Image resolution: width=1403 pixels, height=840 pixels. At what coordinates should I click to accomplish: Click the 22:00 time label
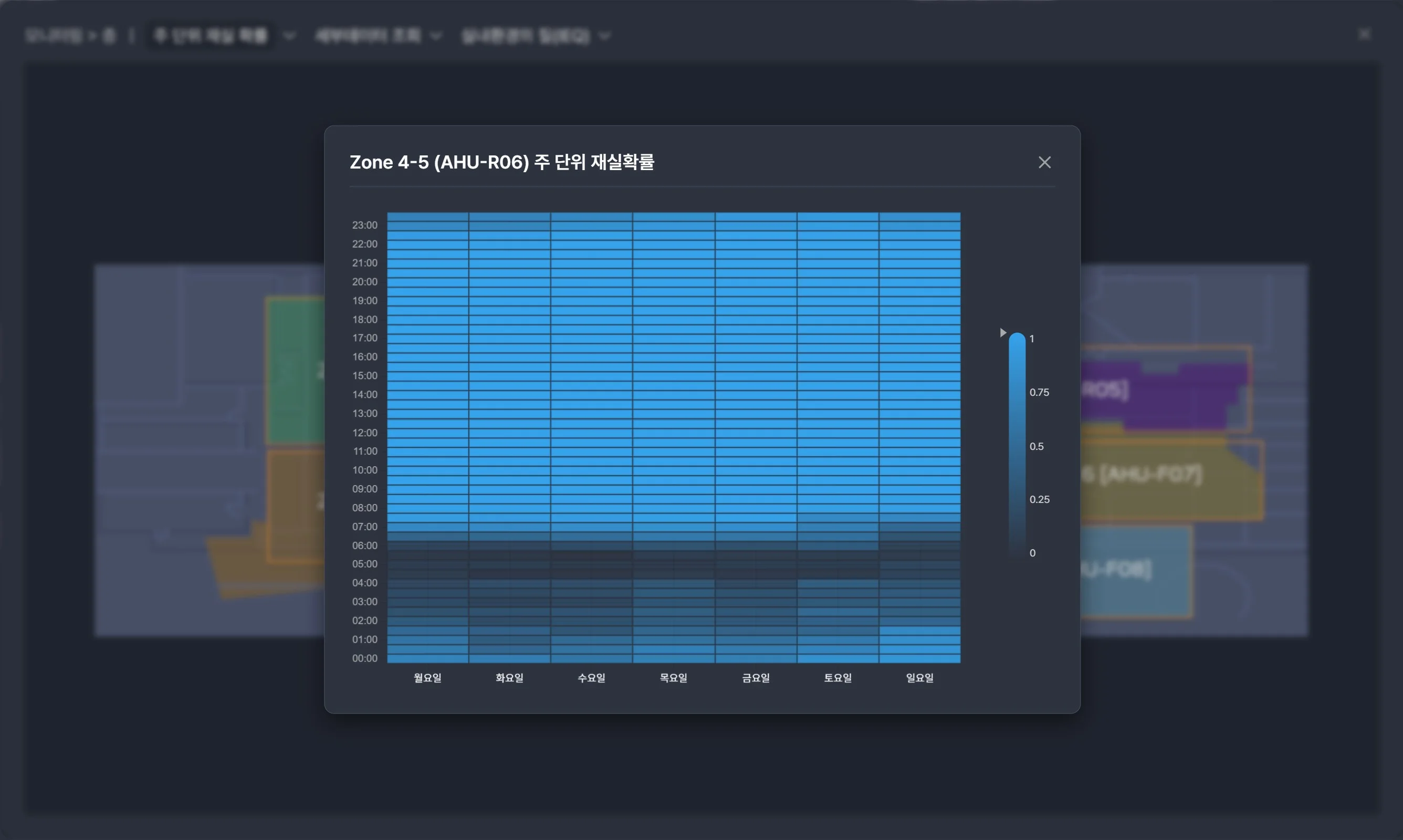pos(364,244)
